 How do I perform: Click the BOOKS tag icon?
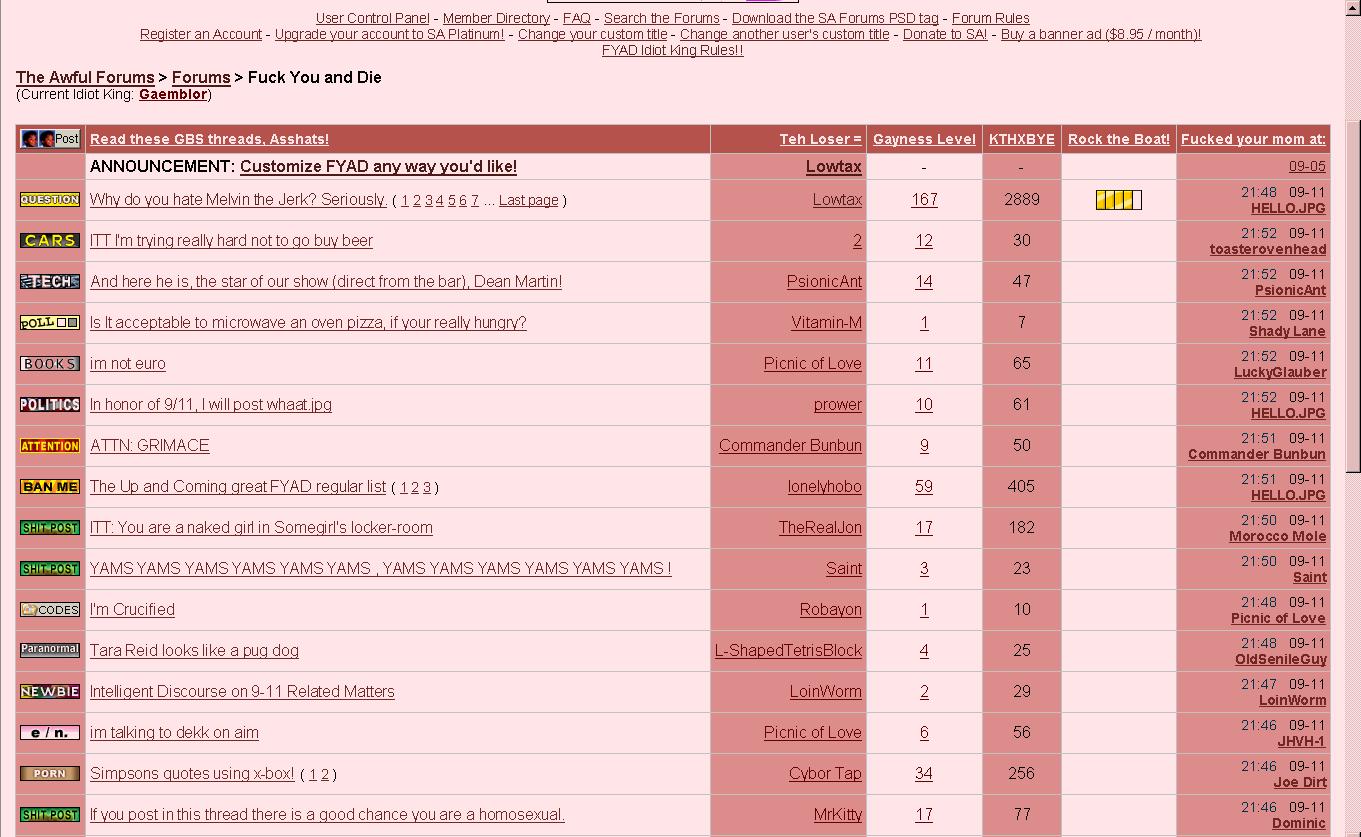pyautogui.click(x=50, y=364)
